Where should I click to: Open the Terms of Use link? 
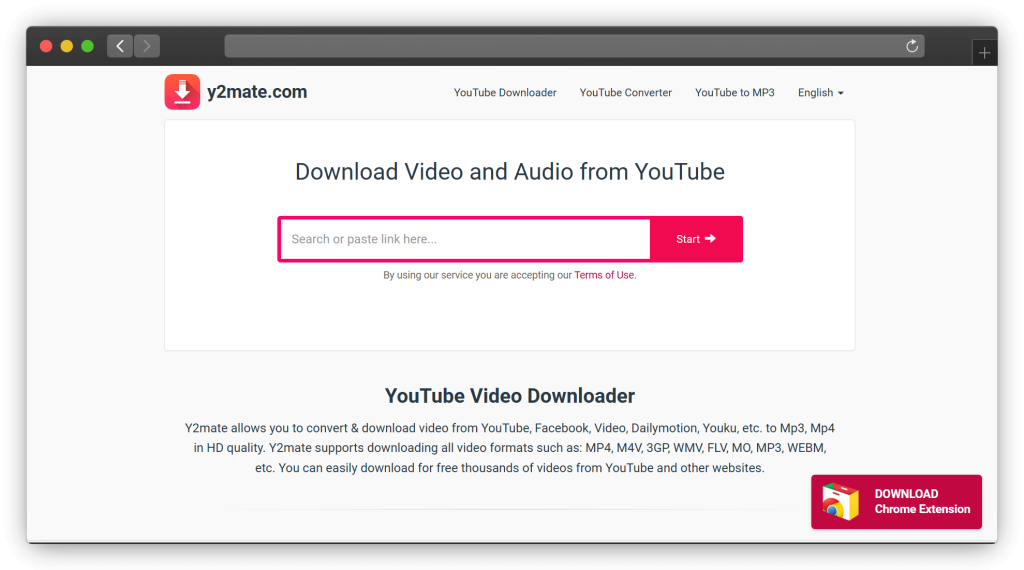(x=604, y=275)
